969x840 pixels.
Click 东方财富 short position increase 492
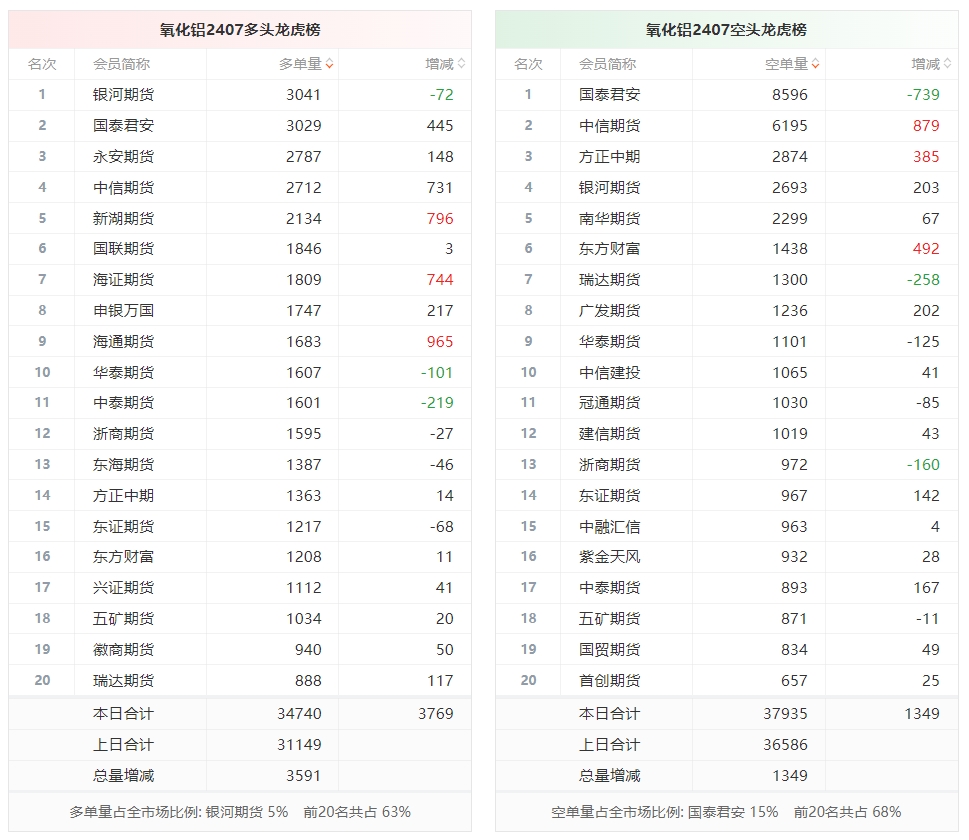tap(926, 248)
